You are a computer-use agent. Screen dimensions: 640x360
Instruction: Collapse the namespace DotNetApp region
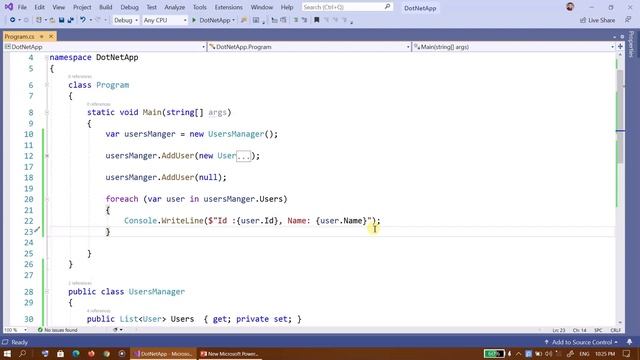47,58
